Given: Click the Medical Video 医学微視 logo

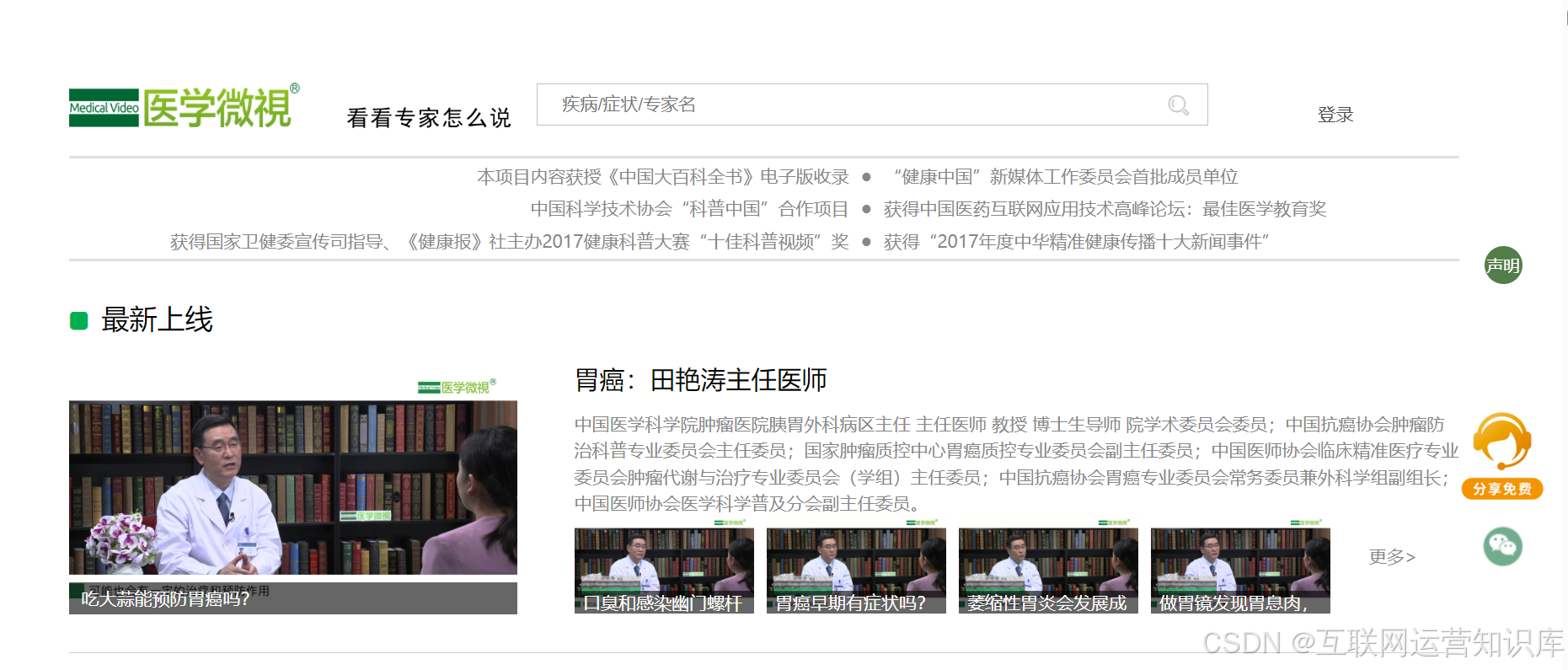Looking at the screenshot, I should pyautogui.click(x=184, y=107).
